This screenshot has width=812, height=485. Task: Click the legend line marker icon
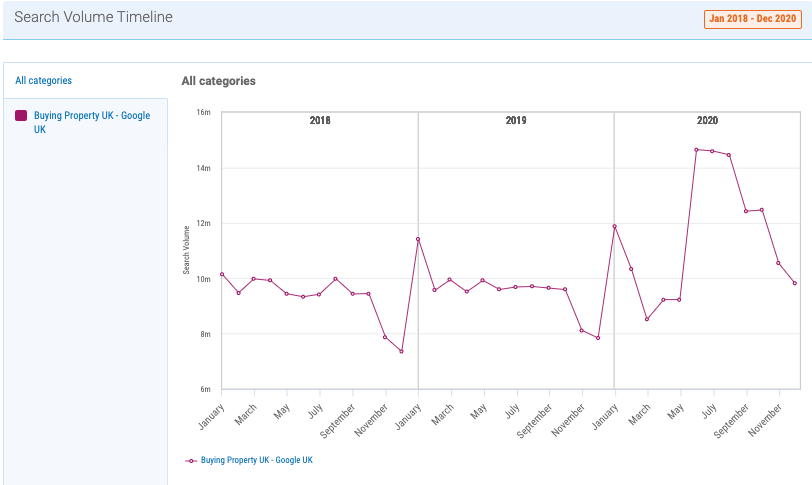click(x=191, y=461)
